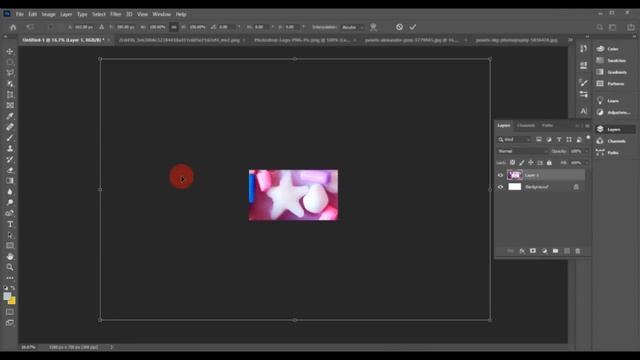Switch to the Paths tab in Layers panel
Image resolution: width=640 pixels, height=360 pixels.
click(x=547, y=126)
